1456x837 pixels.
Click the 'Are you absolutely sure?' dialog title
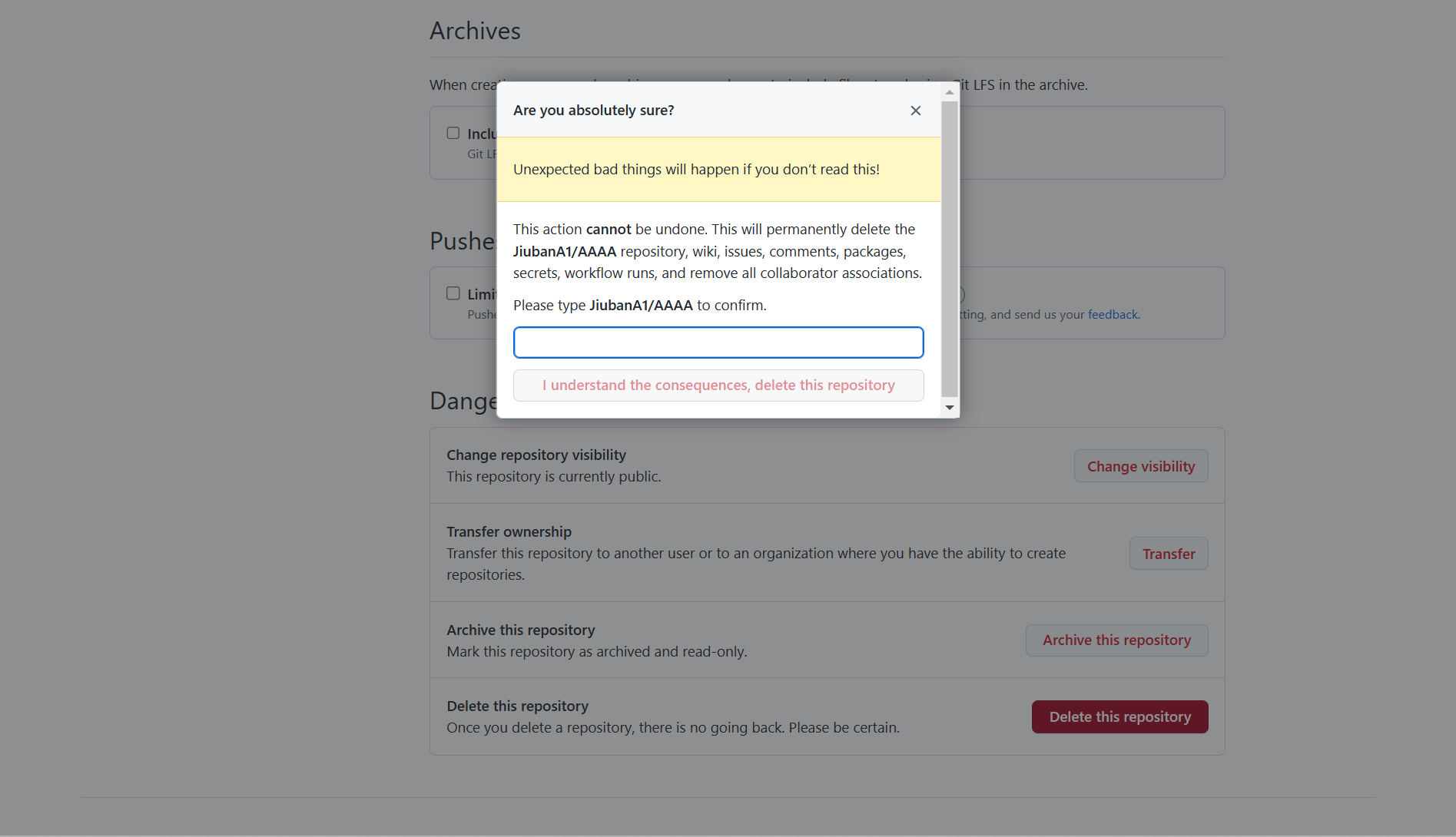594,111
